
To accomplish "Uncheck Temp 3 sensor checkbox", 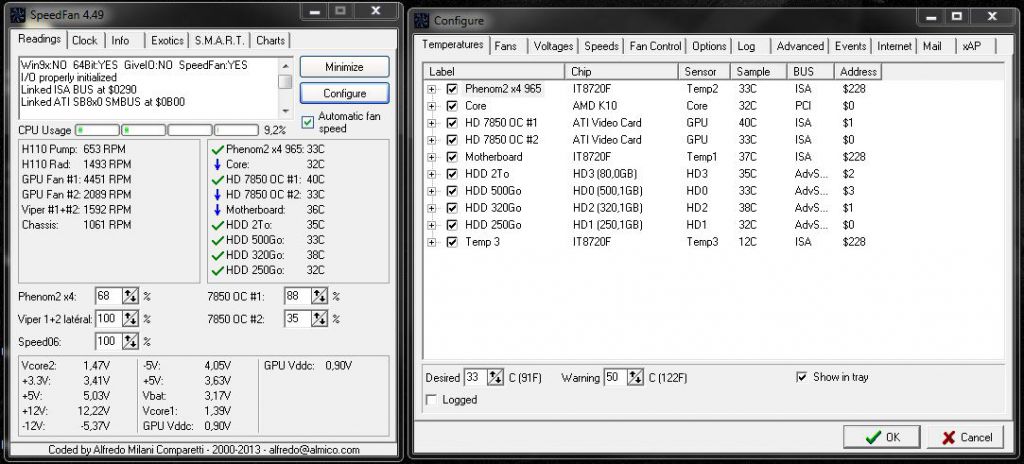I will (x=452, y=242).
